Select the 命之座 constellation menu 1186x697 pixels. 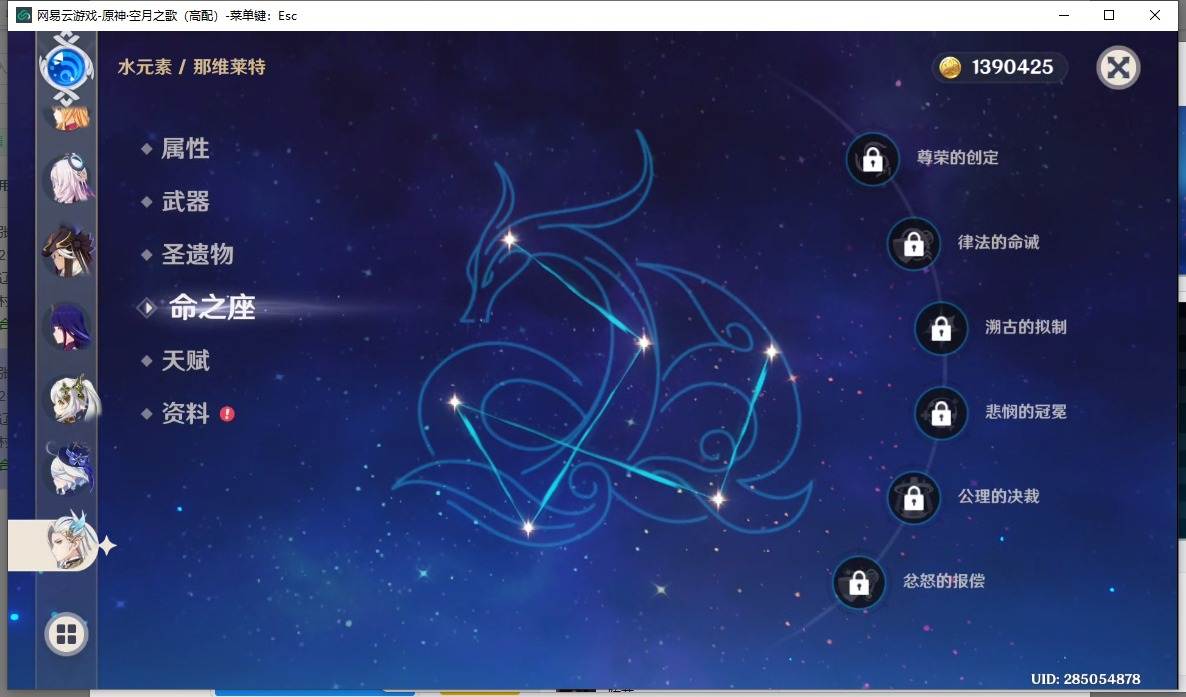click(213, 307)
